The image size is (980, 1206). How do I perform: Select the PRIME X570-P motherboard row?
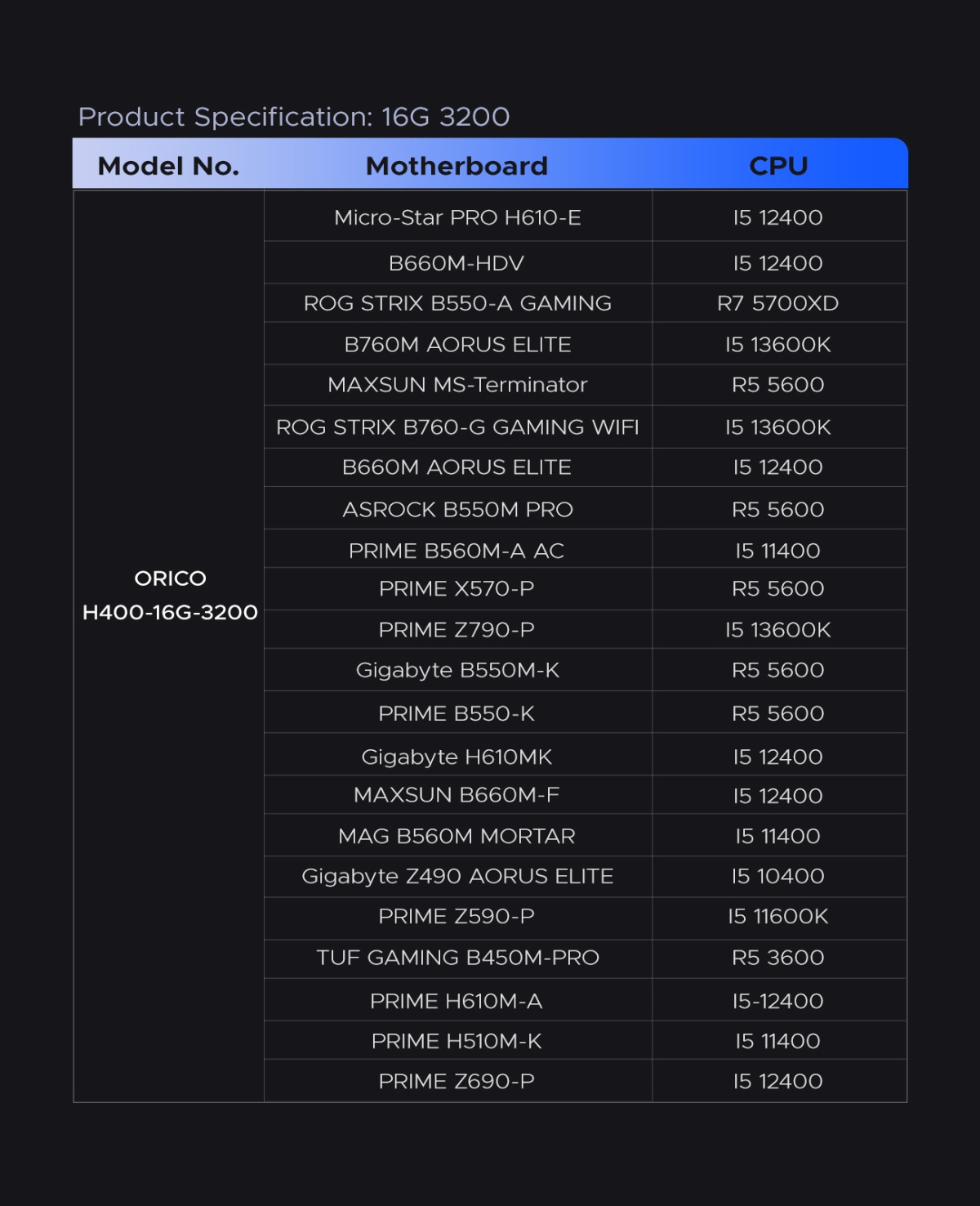pos(457,588)
